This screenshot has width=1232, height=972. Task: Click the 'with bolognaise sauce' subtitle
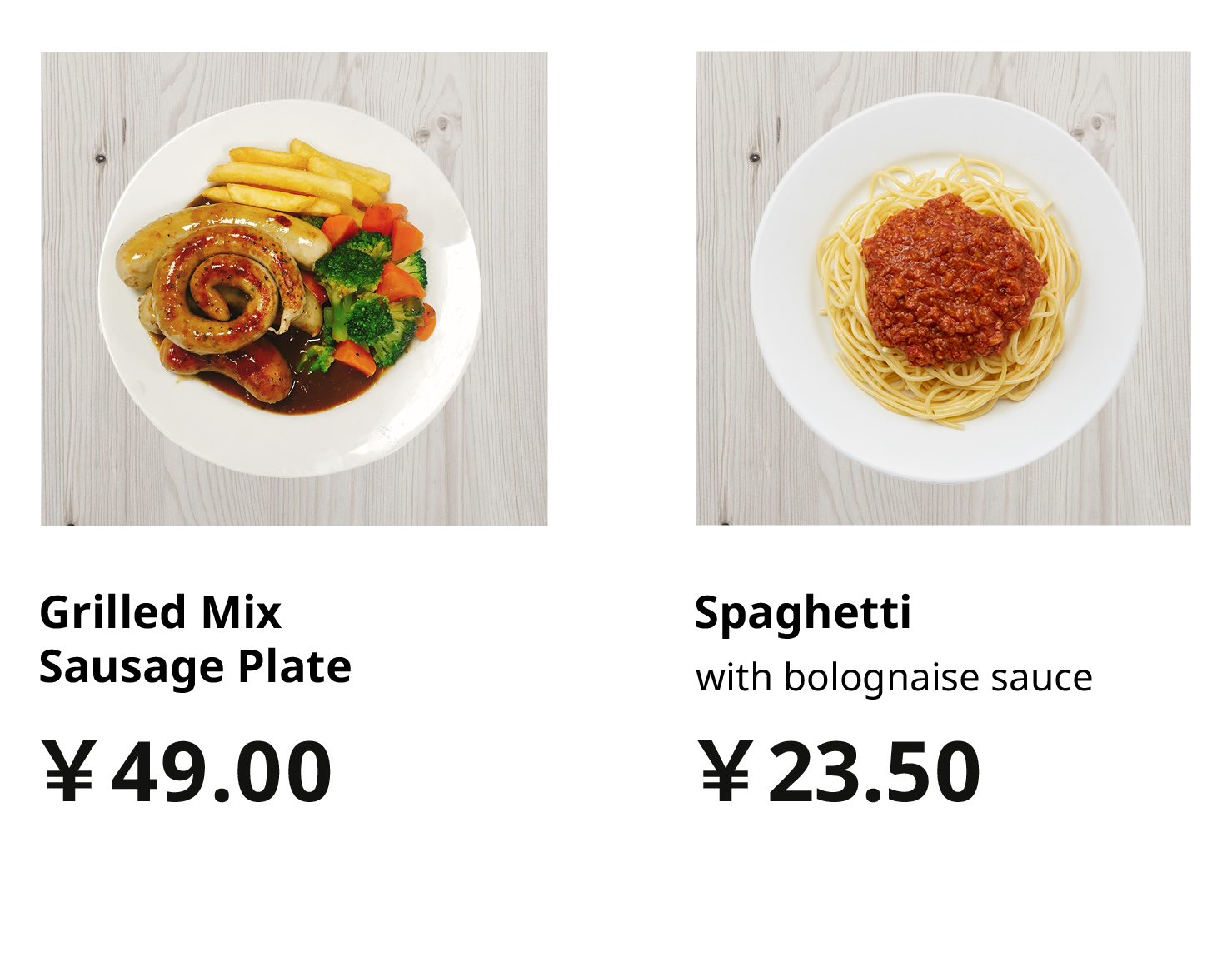894,678
